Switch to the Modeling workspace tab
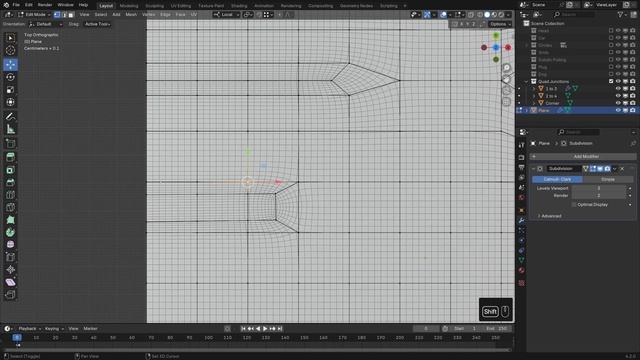Image resolution: width=640 pixels, height=360 pixels. click(x=129, y=6)
